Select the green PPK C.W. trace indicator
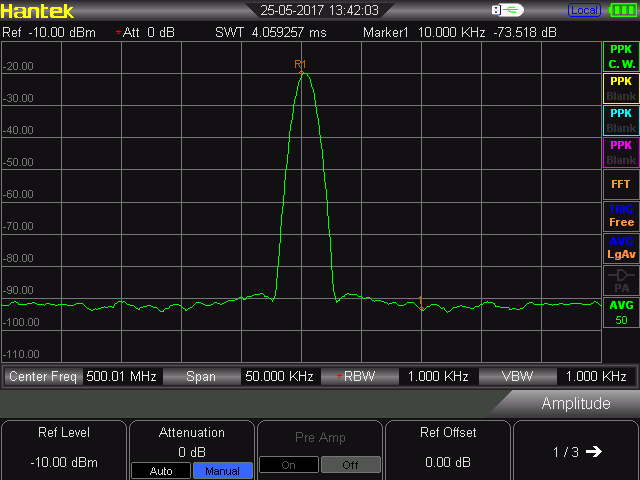The height and width of the screenshot is (480, 640). tap(621, 56)
